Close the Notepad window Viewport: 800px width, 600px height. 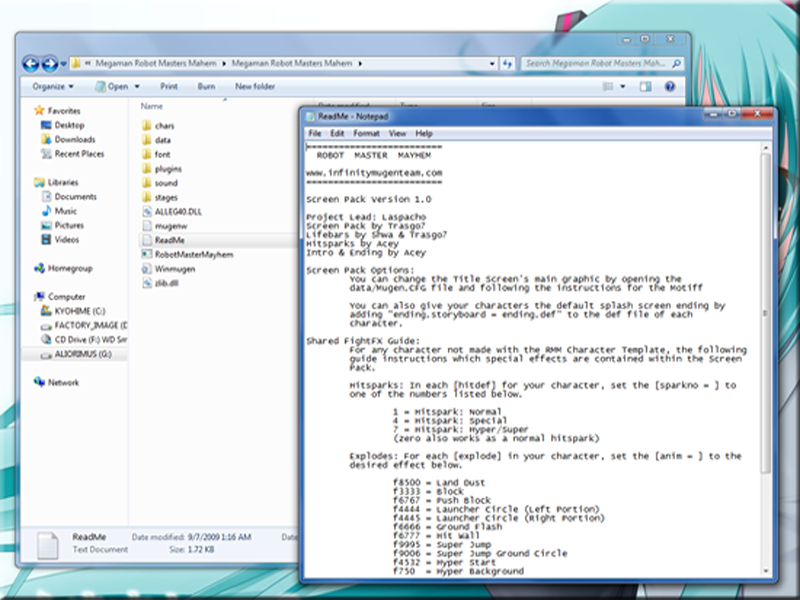758,114
